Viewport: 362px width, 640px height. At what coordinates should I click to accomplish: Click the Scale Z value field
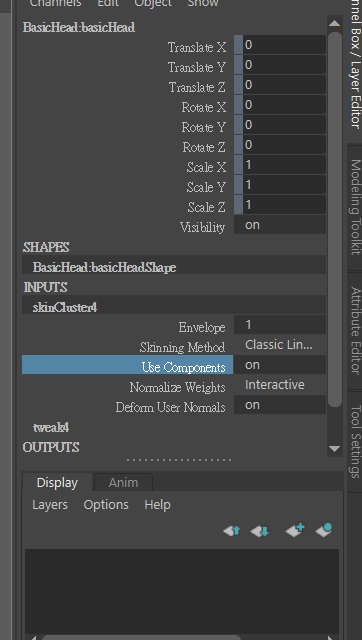coord(284,205)
